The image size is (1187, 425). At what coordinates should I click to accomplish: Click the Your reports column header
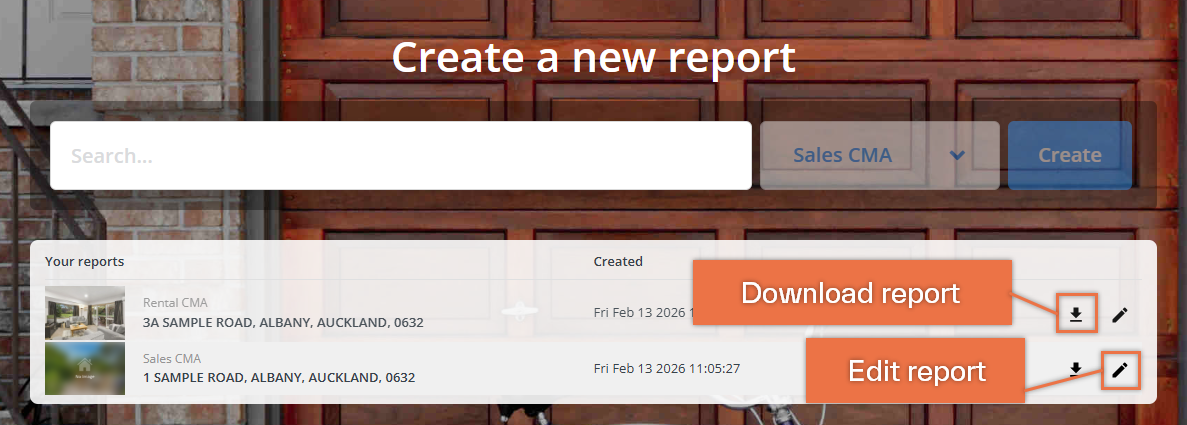(85, 261)
